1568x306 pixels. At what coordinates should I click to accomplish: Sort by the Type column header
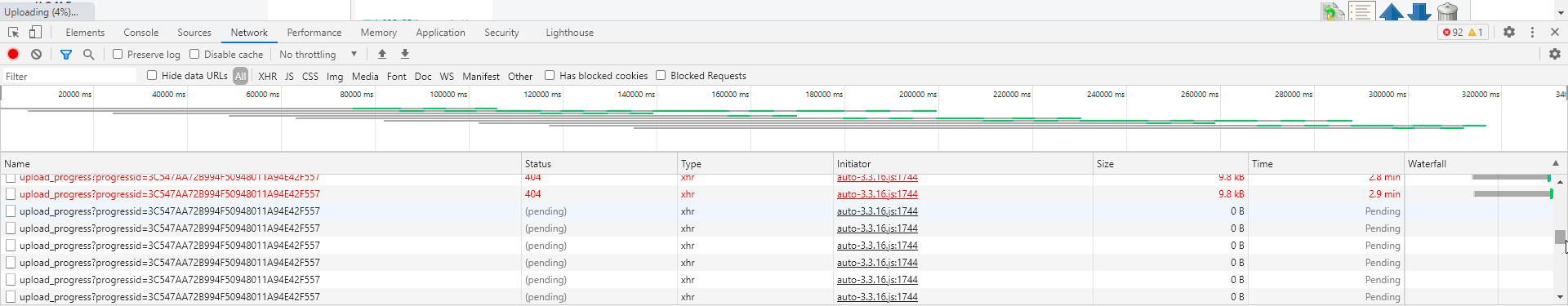(755, 163)
